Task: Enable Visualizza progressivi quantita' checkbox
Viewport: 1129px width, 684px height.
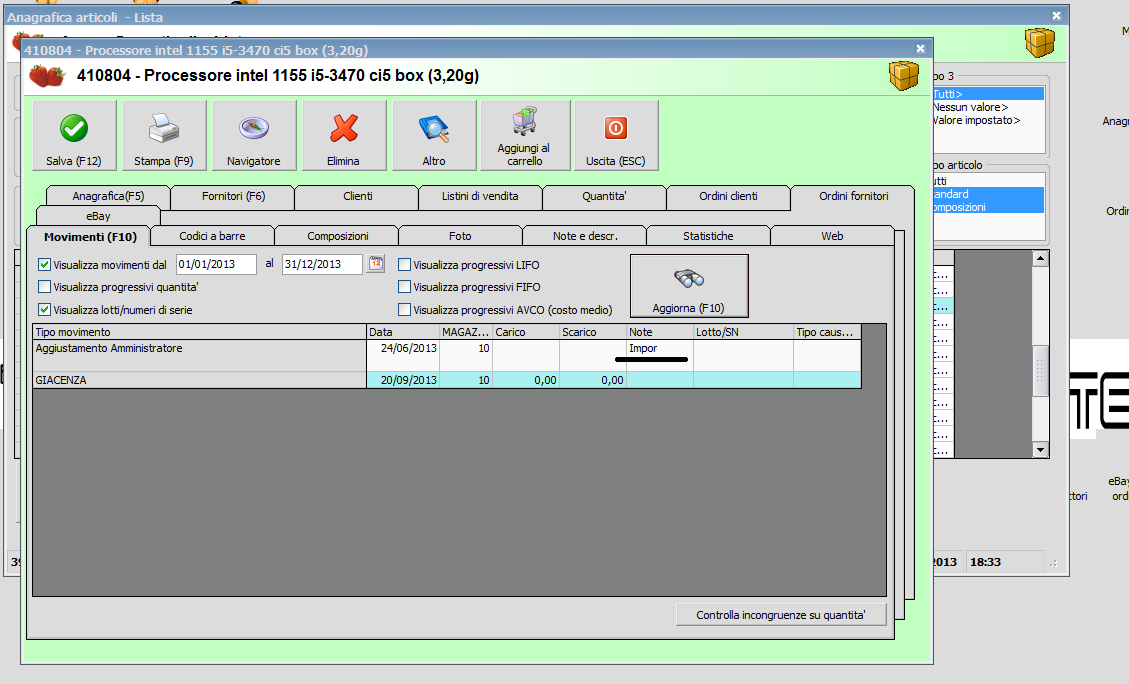Action: (x=45, y=287)
